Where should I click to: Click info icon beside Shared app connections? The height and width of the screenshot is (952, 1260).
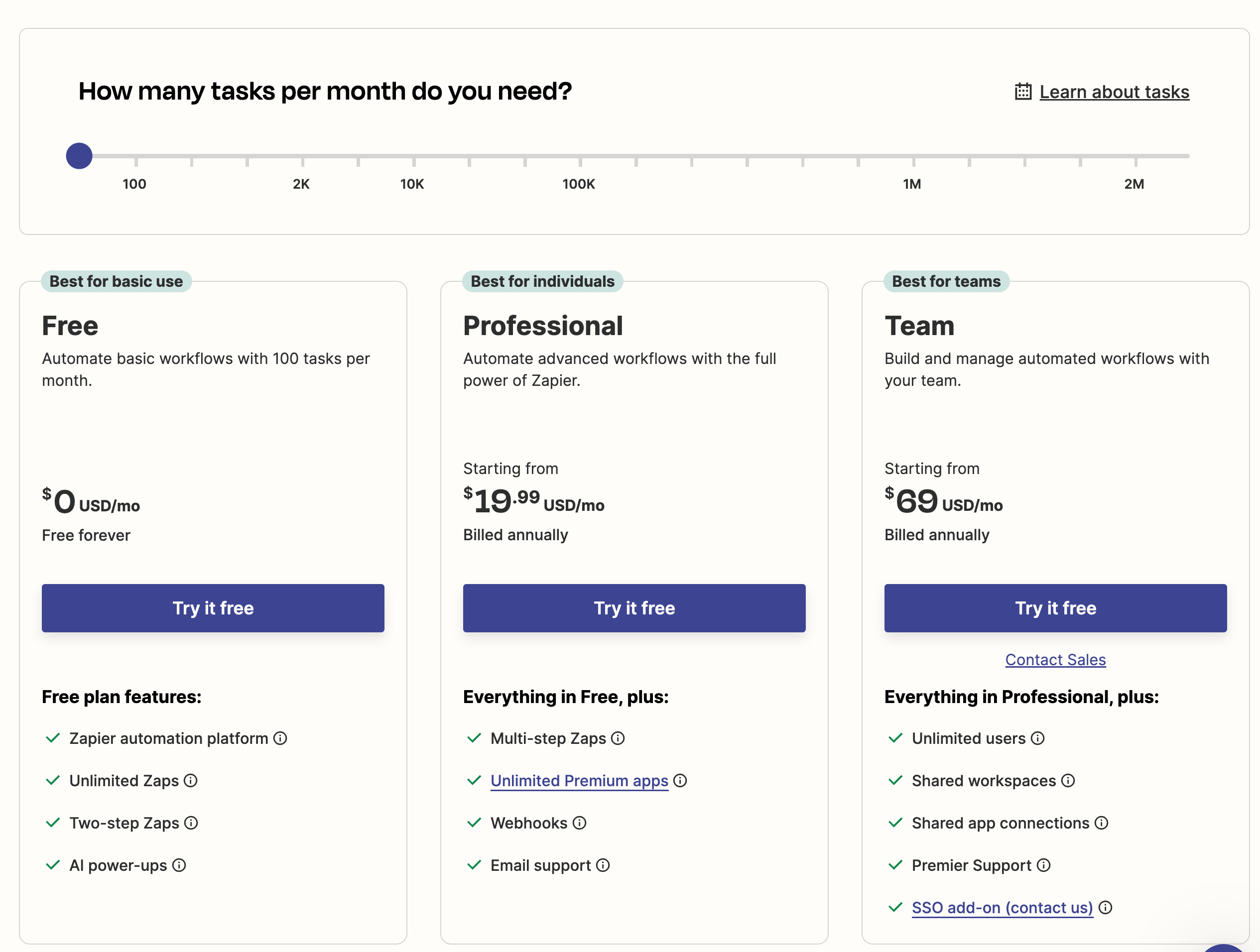[x=1101, y=823]
